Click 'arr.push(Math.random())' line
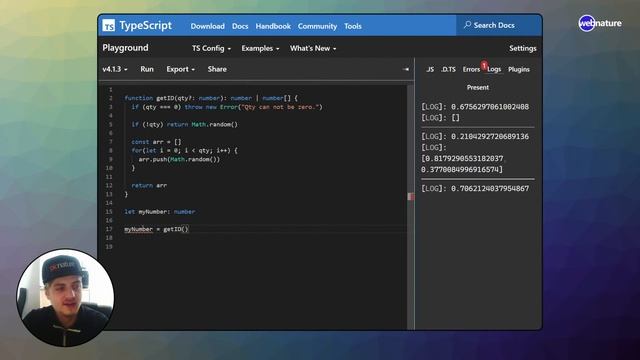 click(x=179, y=160)
